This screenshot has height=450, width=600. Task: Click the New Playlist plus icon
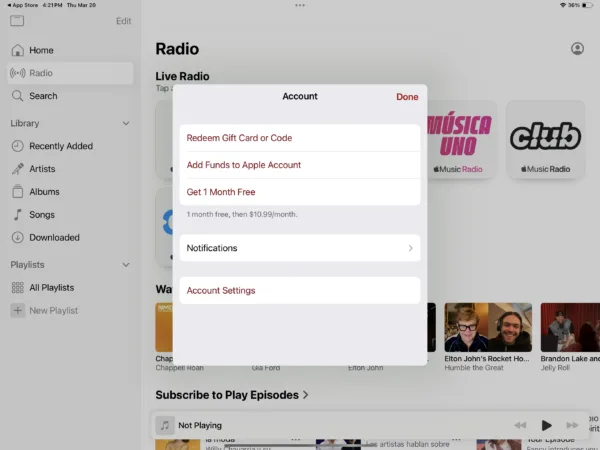coord(17,310)
